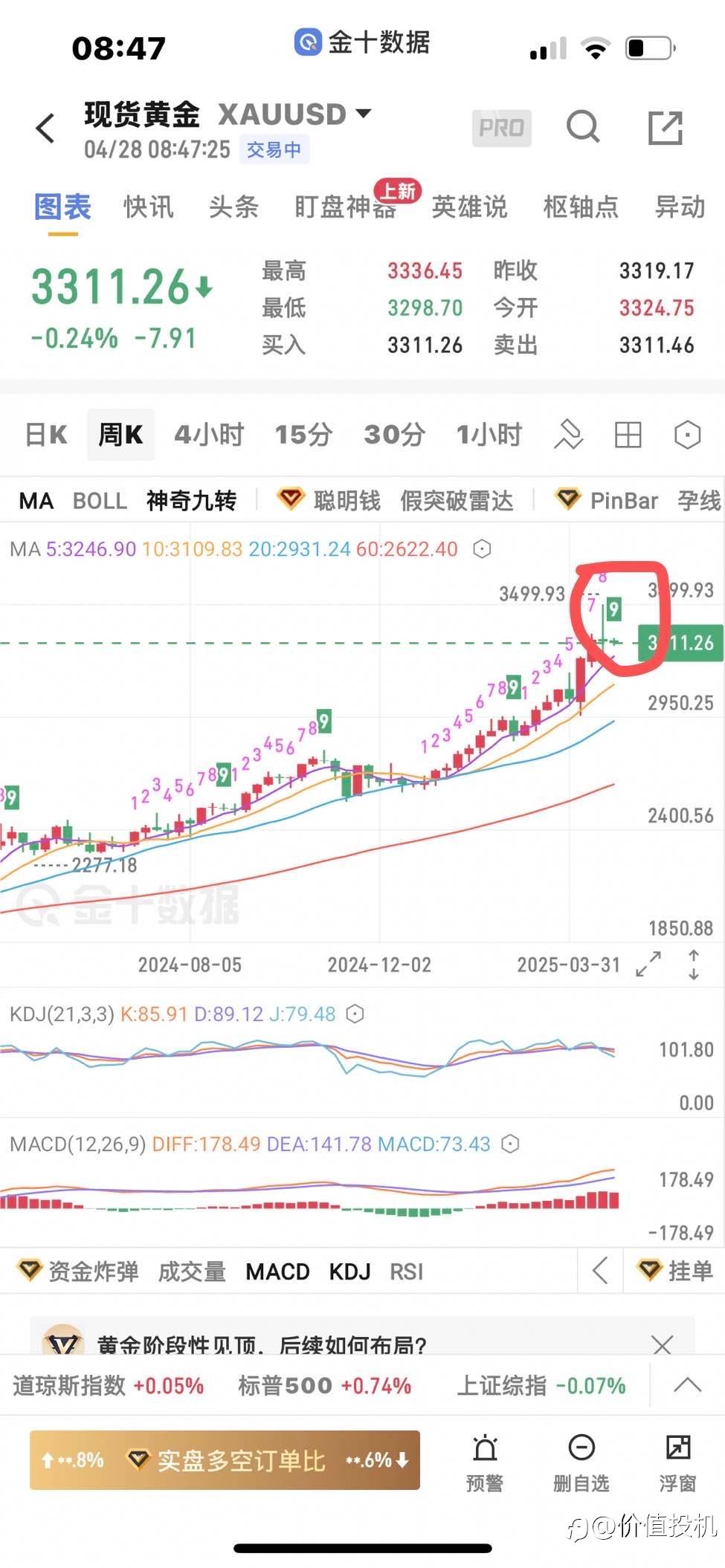
Task: Tap the share export icon
Action: 665,127
